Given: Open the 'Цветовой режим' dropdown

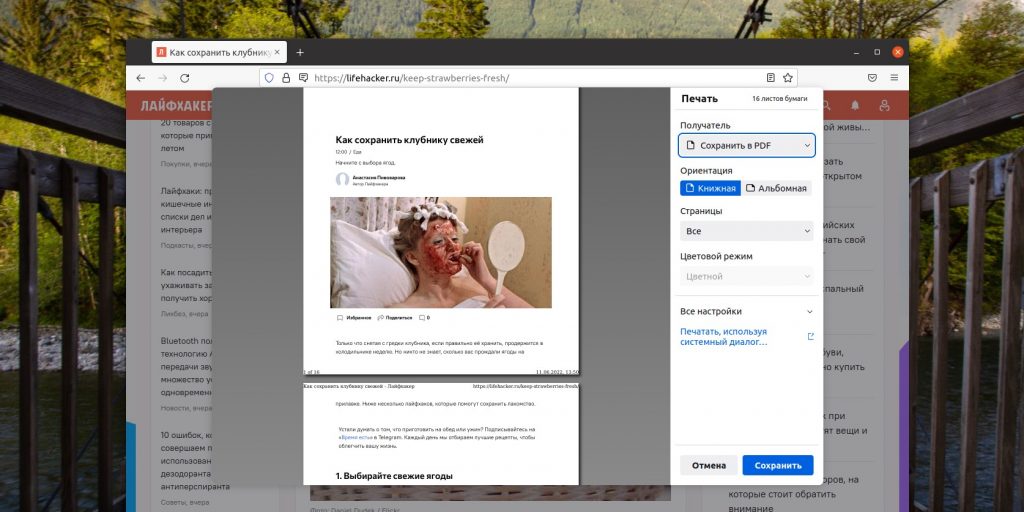Looking at the screenshot, I should 746,276.
